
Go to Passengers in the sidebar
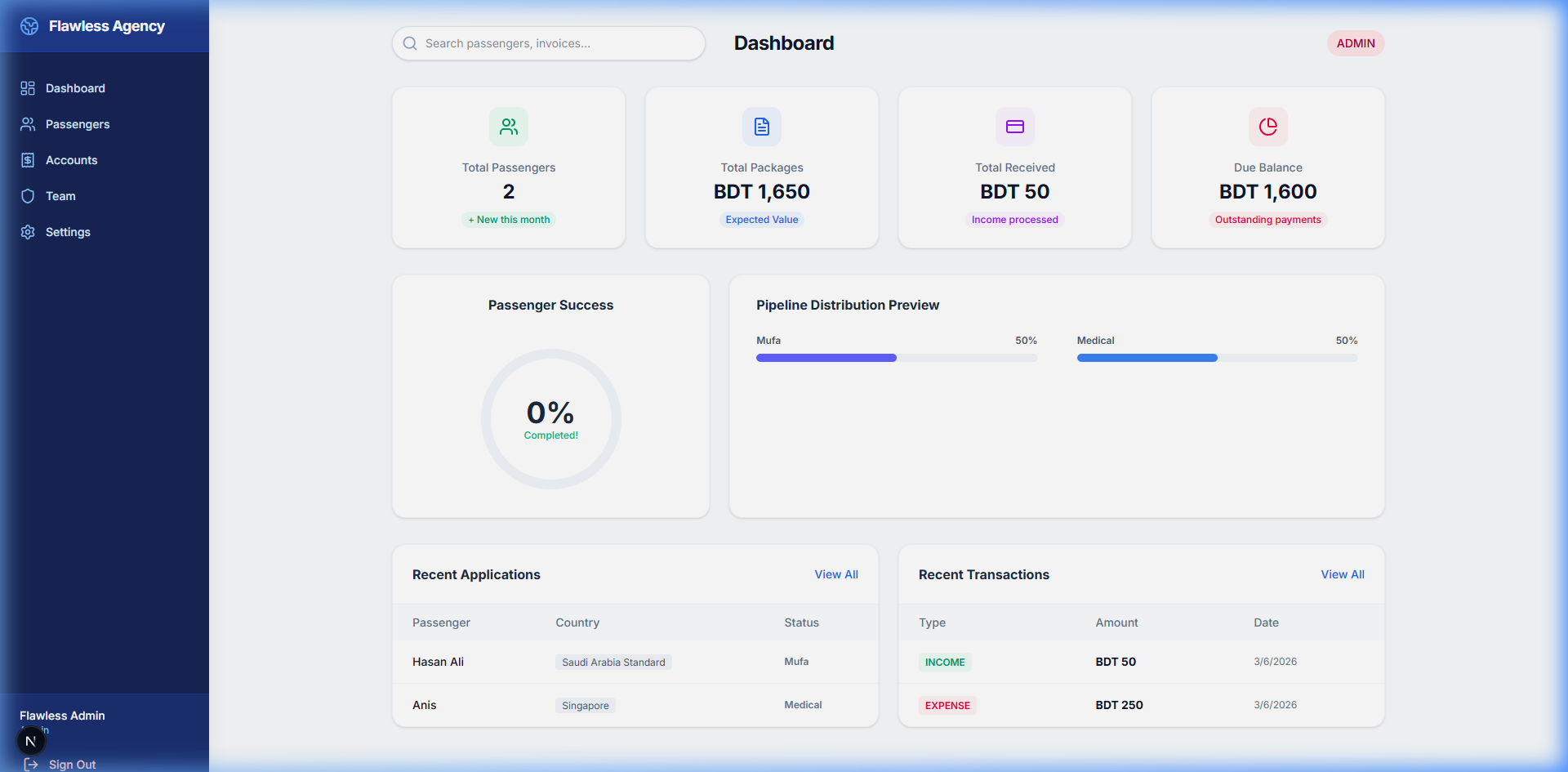click(77, 124)
